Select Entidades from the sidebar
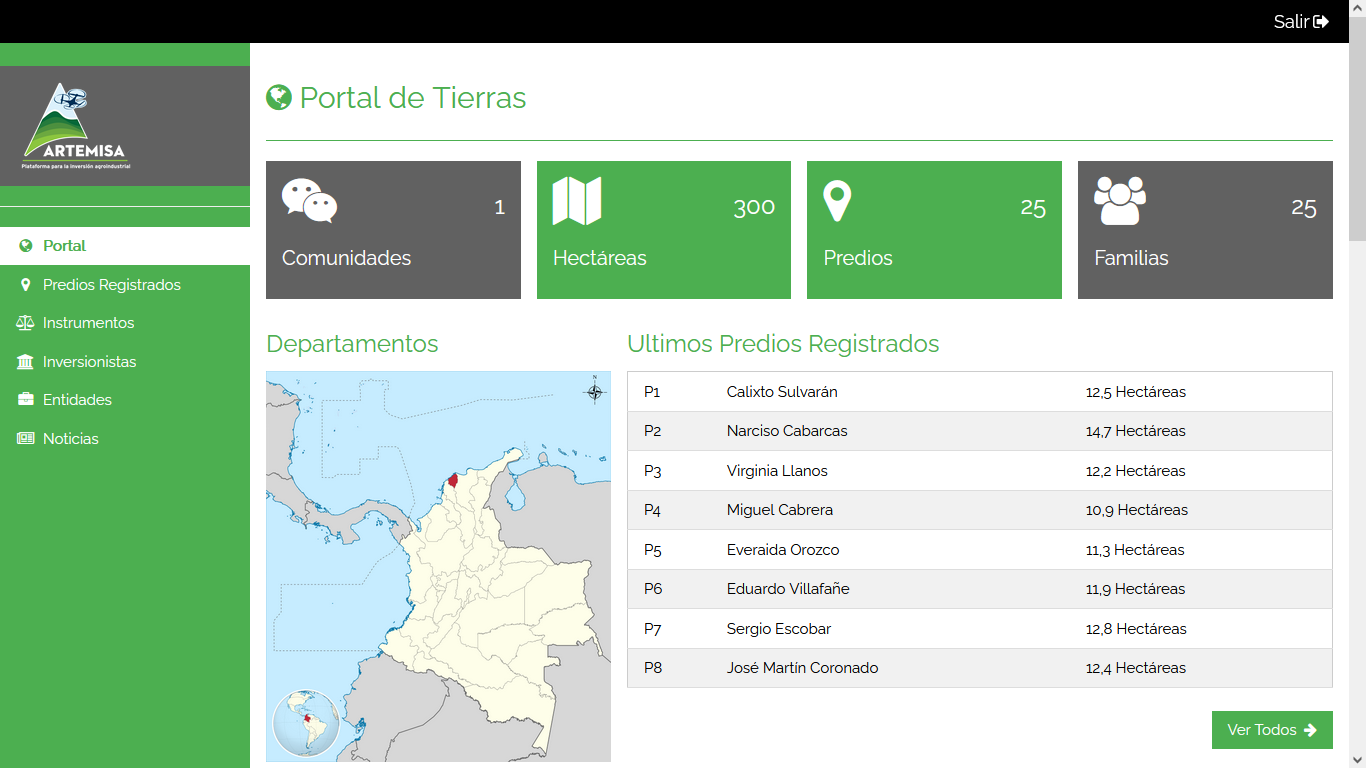The height and width of the screenshot is (768, 1366). coord(125,400)
